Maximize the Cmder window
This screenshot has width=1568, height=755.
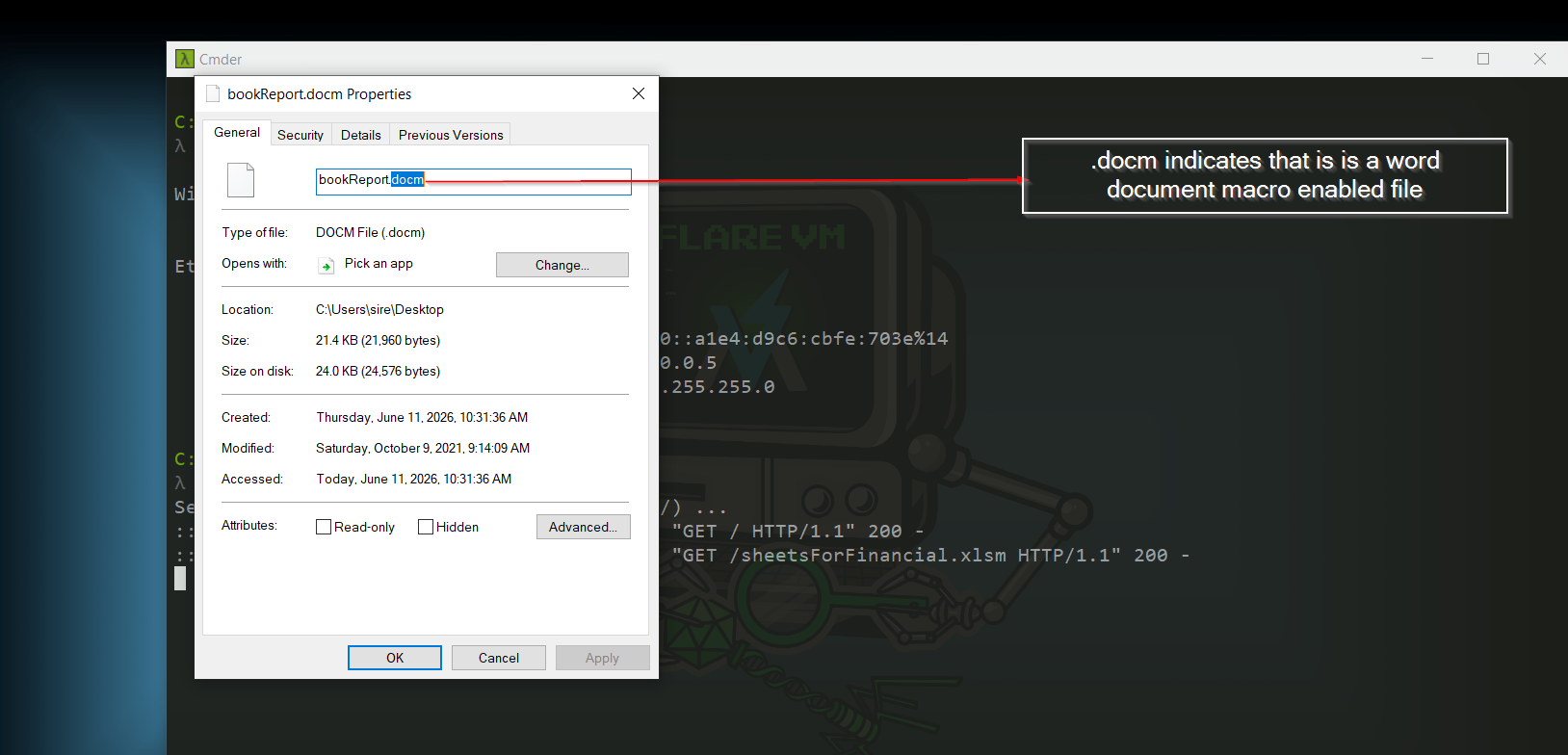1483,59
